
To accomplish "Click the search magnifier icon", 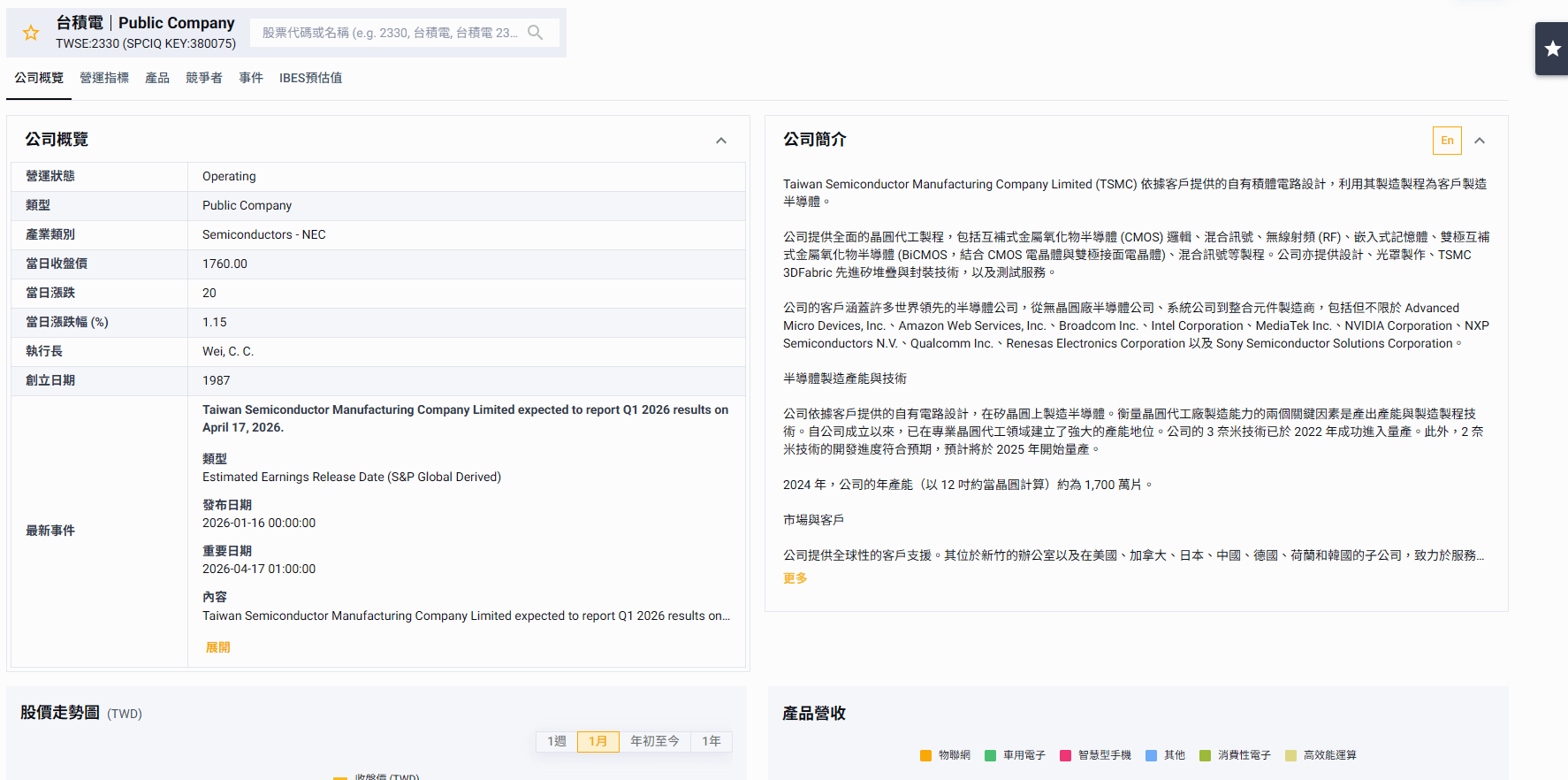I will 535,33.
